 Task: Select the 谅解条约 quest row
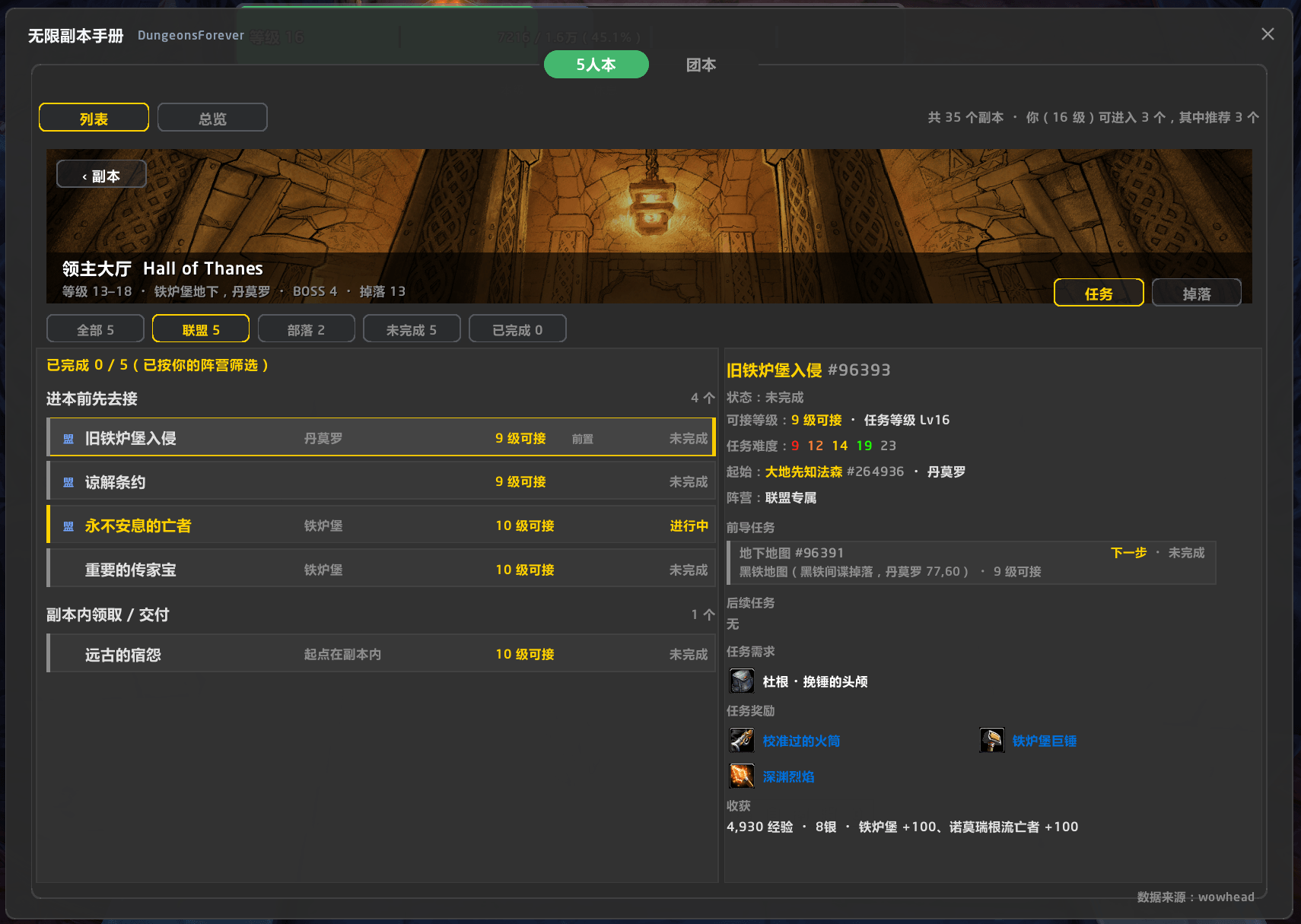point(381,482)
